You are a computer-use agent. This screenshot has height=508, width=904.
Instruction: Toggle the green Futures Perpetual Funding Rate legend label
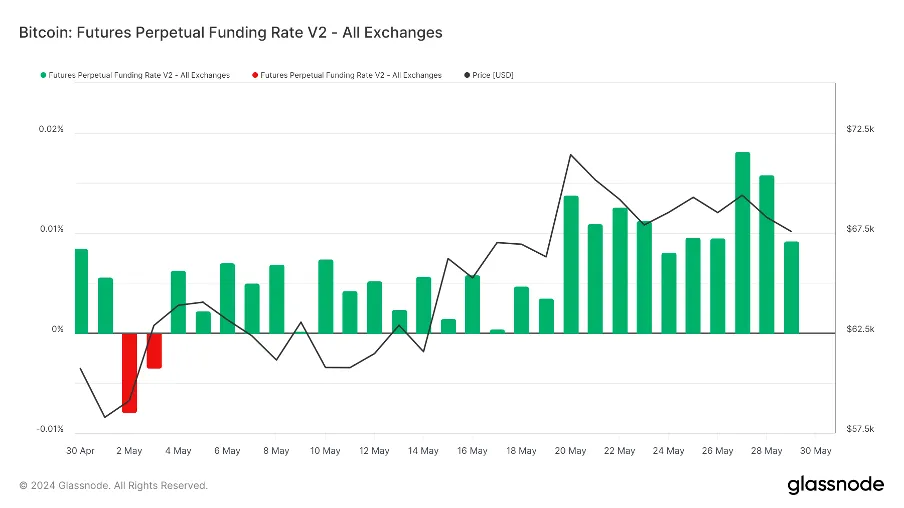pyautogui.click(x=139, y=75)
